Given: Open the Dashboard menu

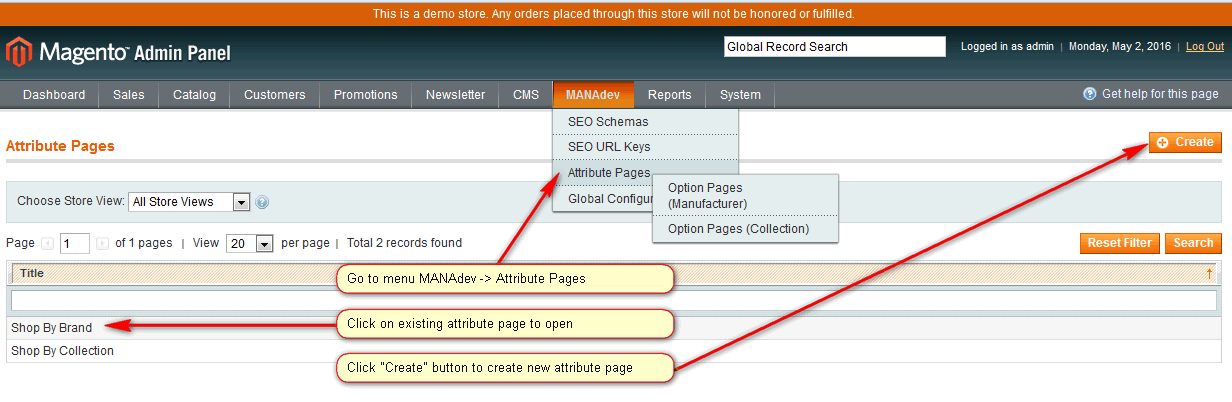Looking at the screenshot, I should pos(54,95).
